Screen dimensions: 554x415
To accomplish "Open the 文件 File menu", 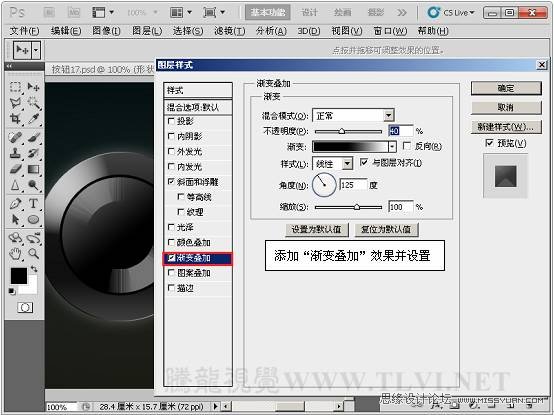I will pyautogui.click(x=24, y=31).
